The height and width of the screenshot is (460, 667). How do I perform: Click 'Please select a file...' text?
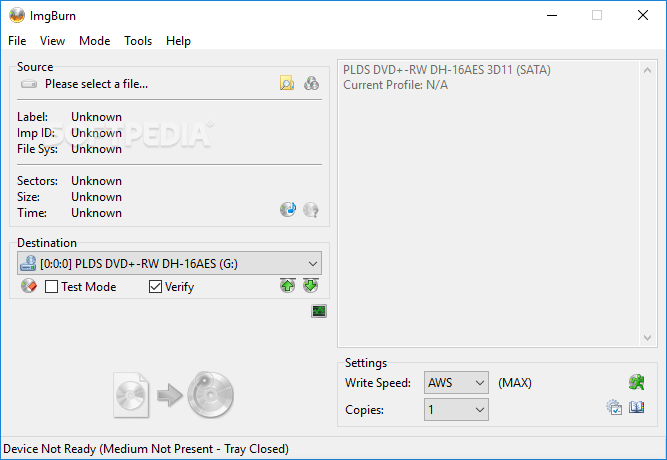pyautogui.click(x=97, y=84)
